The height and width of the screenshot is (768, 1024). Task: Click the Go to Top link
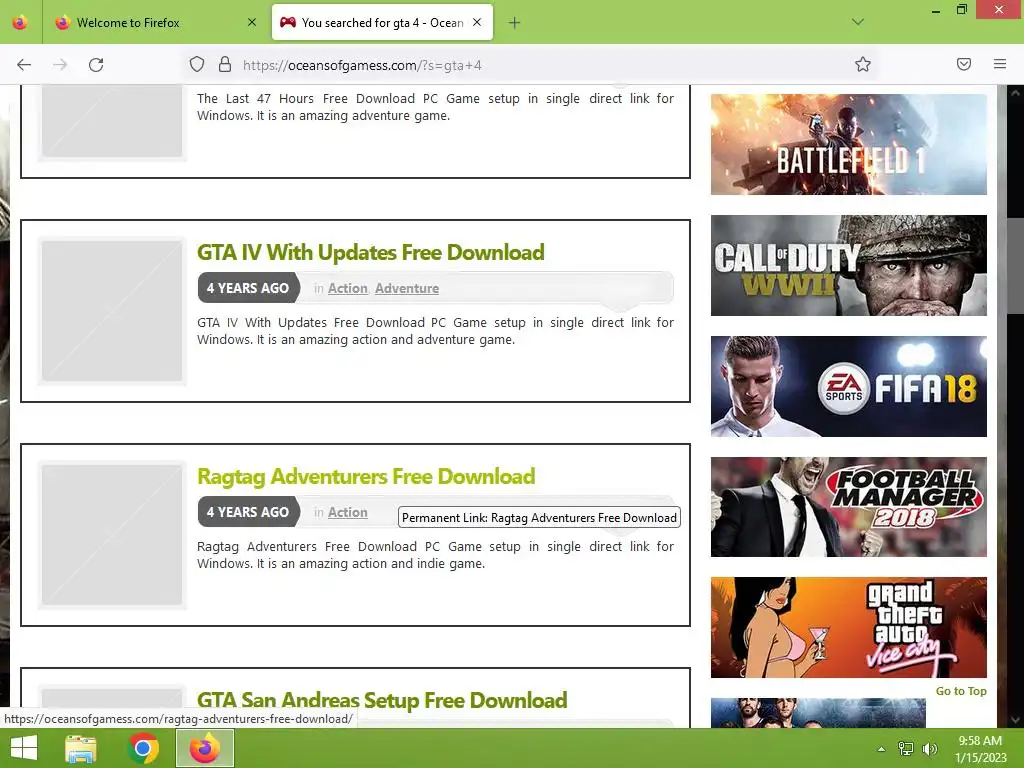click(x=961, y=691)
